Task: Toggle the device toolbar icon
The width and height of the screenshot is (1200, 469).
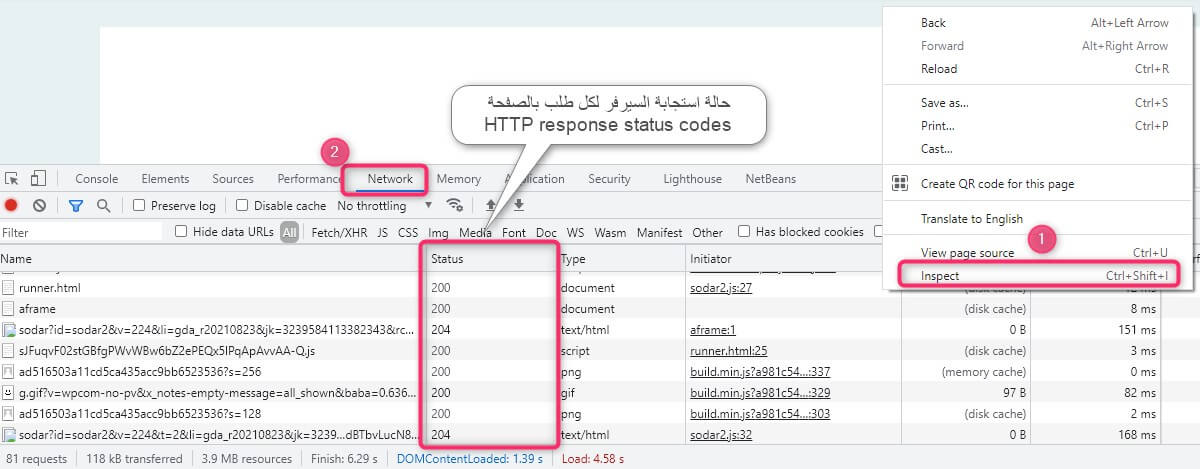Action: coord(38,179)
